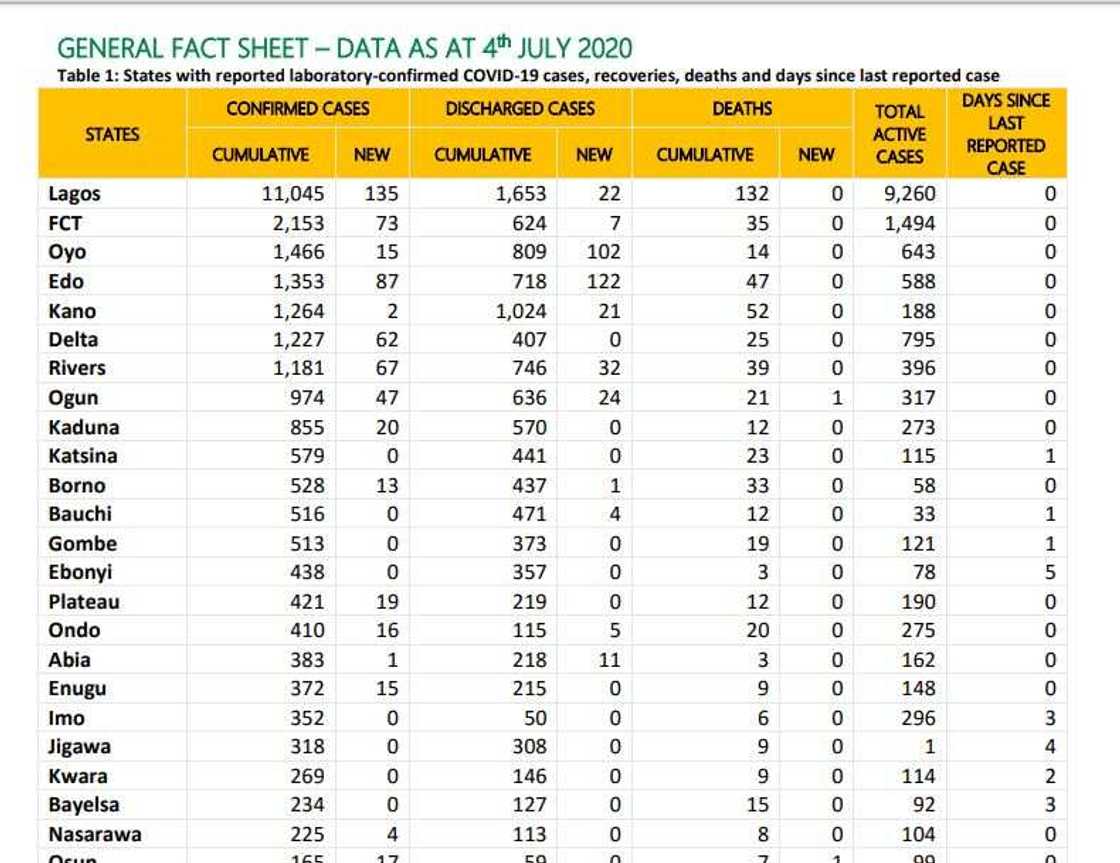Click Lagos cumulative confirmed value 11,045
This screenshot has height=863, width=1120.
click(292, 194)
